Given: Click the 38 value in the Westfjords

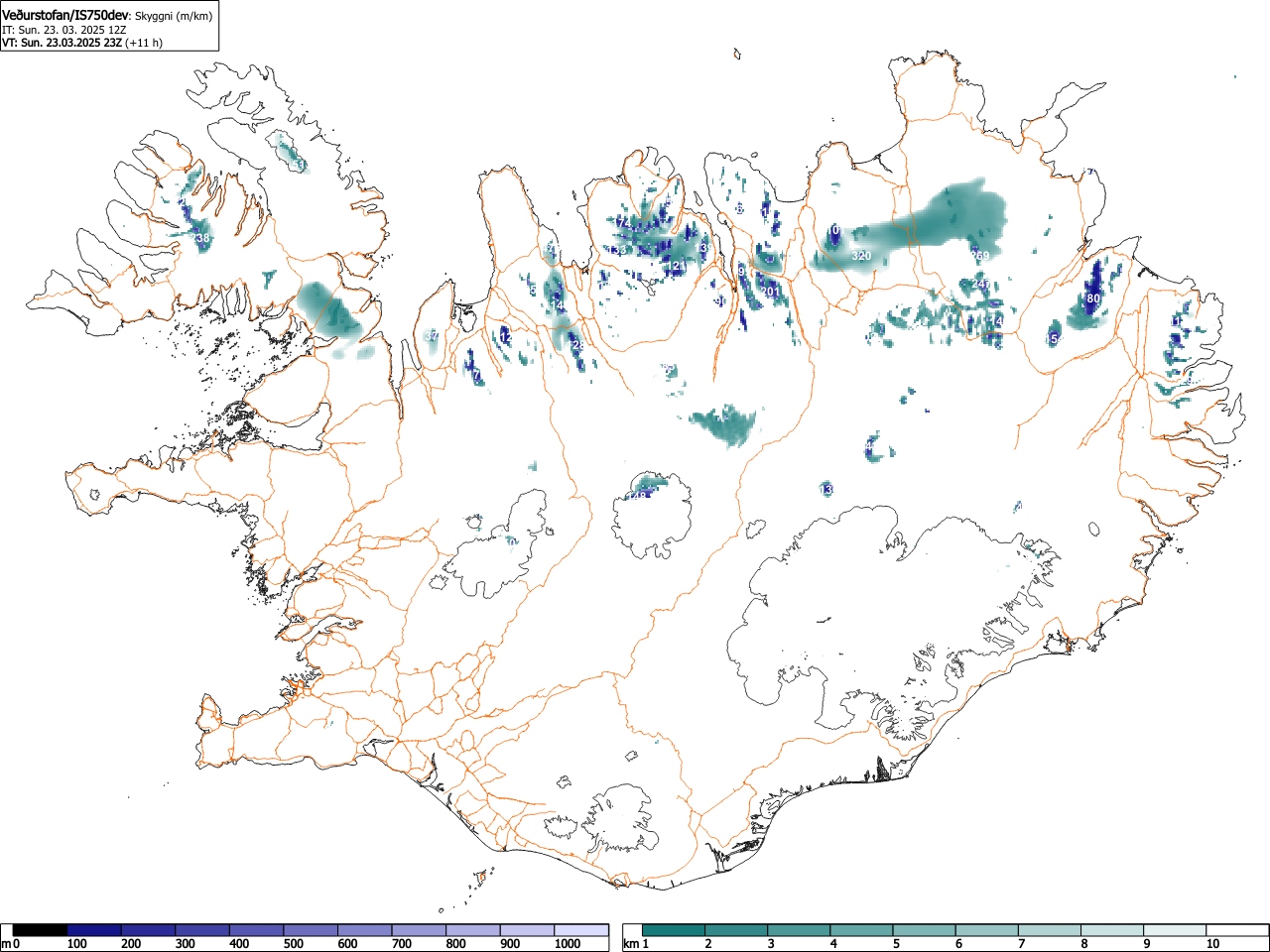Looking at the screenshot, I should (x=202, y=239).
